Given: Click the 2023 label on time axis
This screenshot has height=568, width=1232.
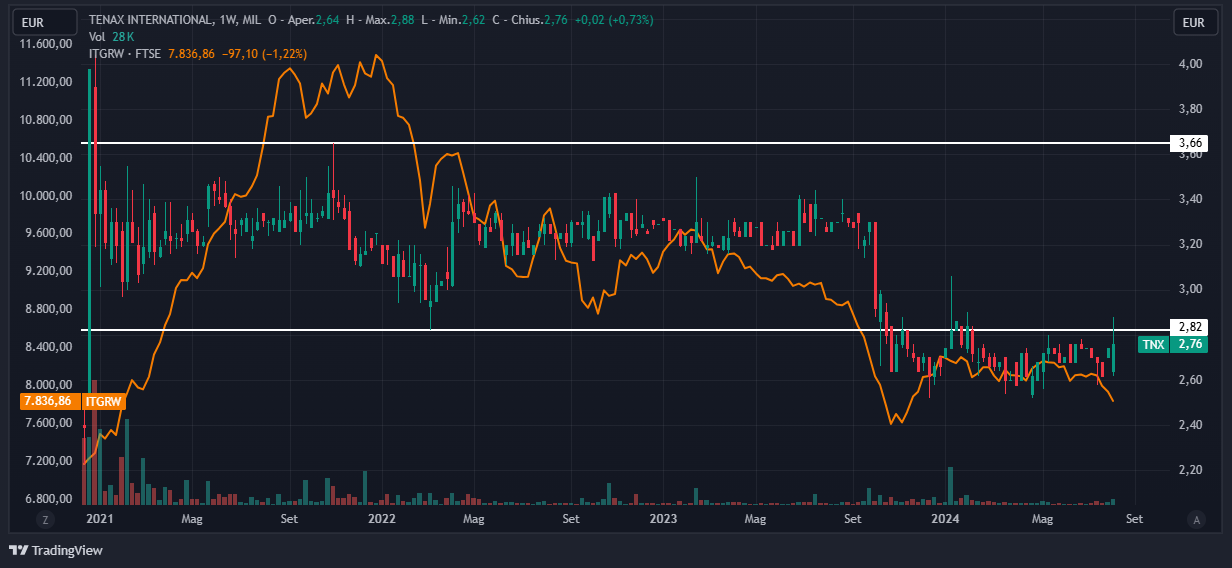Looking at the screenshot, I should click(x=663, y=519).
